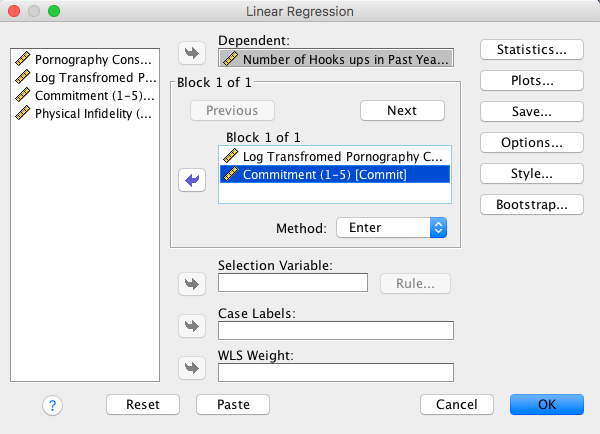This screenshot has height=434, width=600.
Task: Click the blue arrow to remove block variable
Action: [x=190, y=180]
